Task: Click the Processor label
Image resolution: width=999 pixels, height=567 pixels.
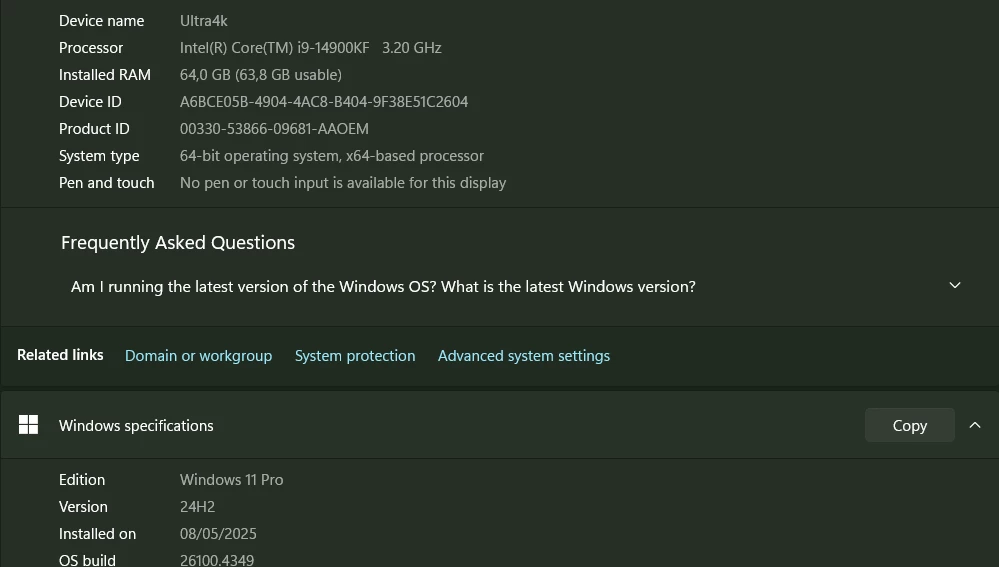Action: [91, 48]
